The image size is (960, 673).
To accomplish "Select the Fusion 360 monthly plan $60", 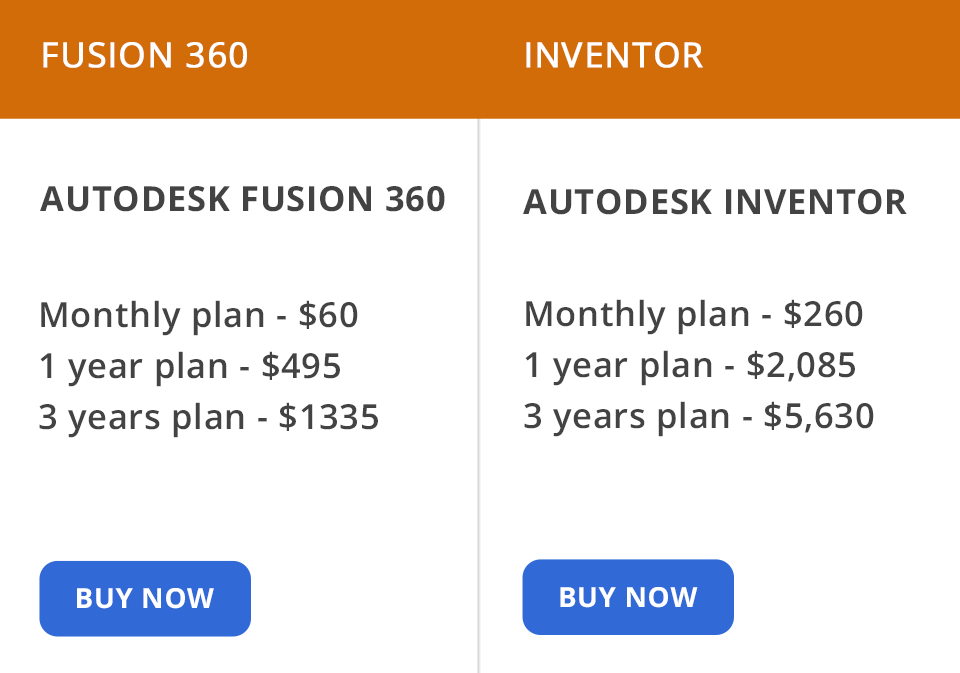I will click(198, 314).
